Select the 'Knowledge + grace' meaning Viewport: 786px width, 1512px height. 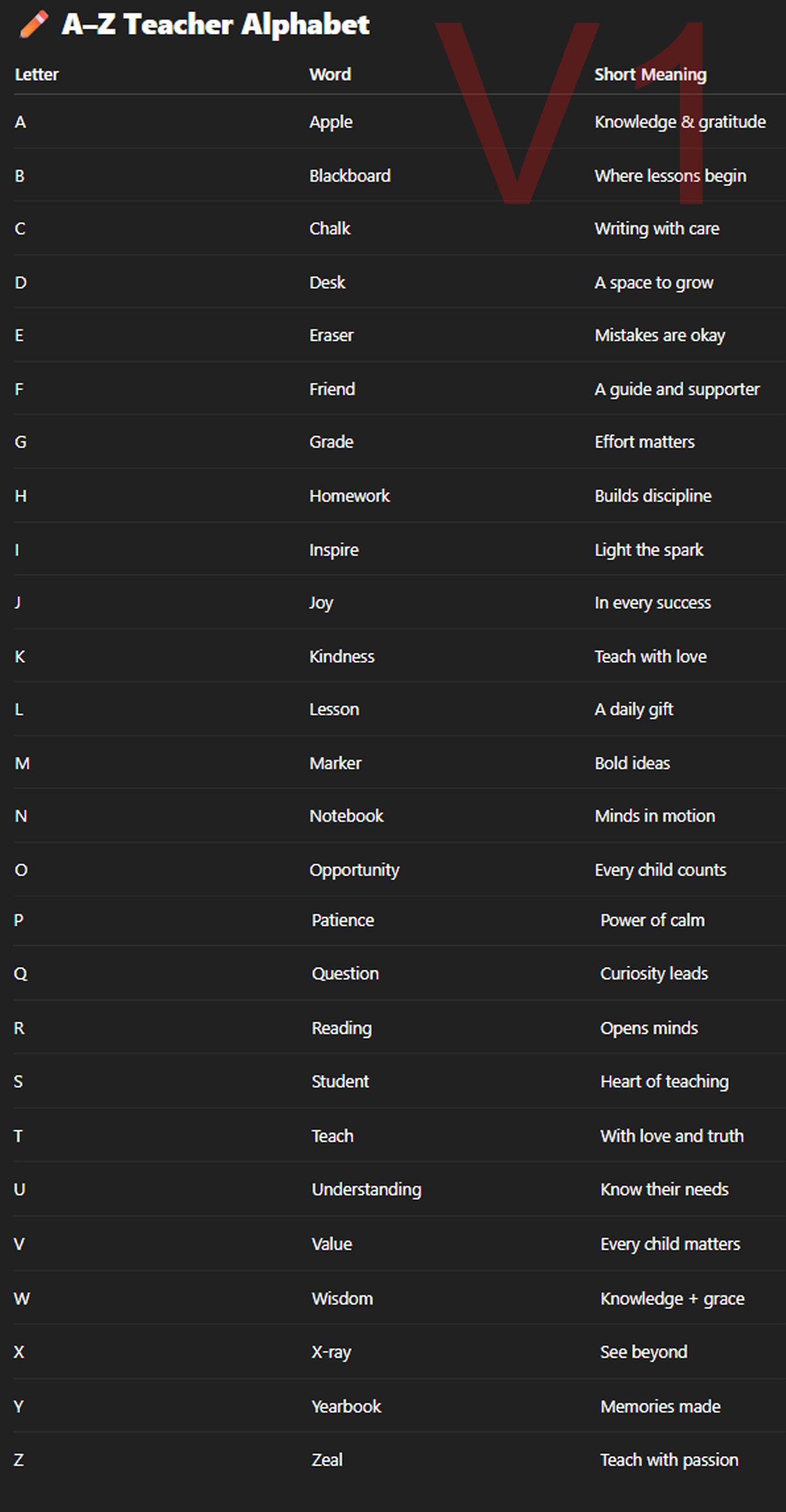coord(672,1299)
